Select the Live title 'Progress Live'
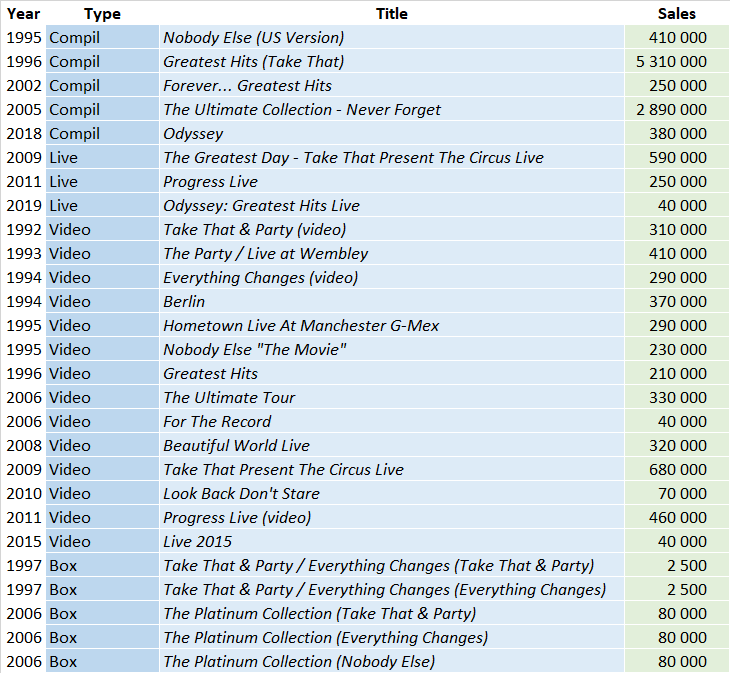 (210, 182)
